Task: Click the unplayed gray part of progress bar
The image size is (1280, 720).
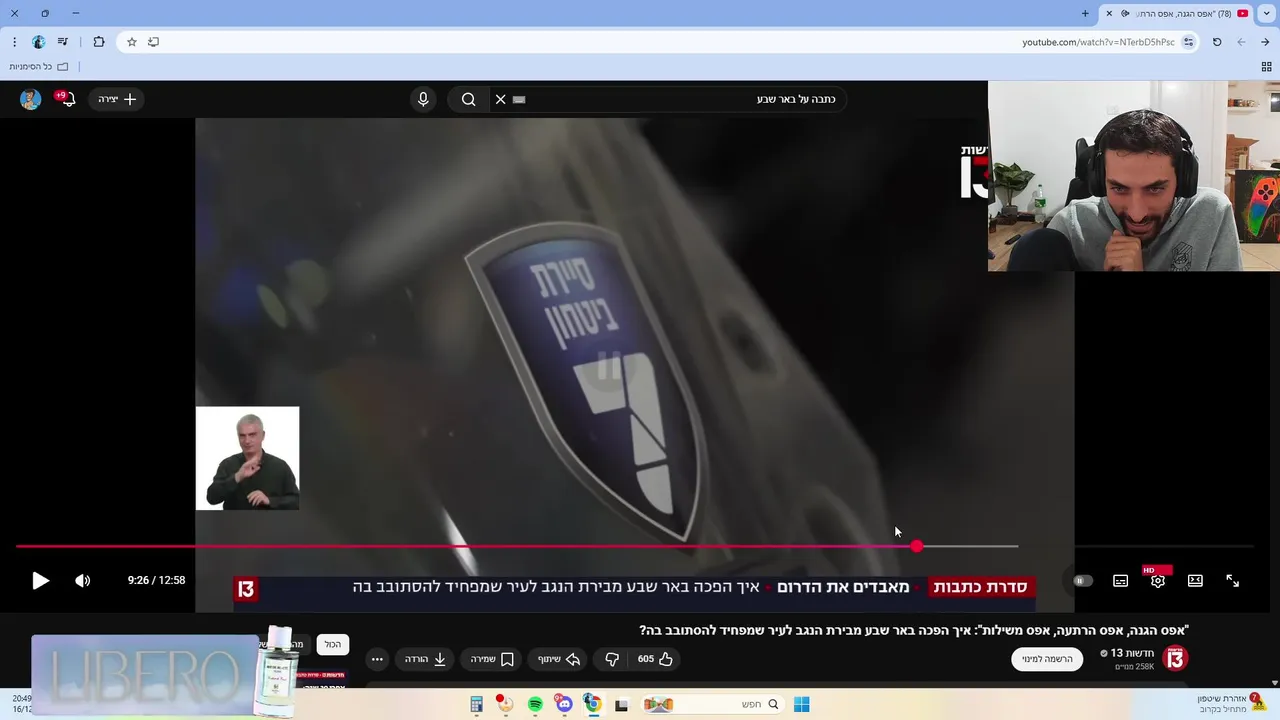Action: pyautogui.click(x=968, y=546)
